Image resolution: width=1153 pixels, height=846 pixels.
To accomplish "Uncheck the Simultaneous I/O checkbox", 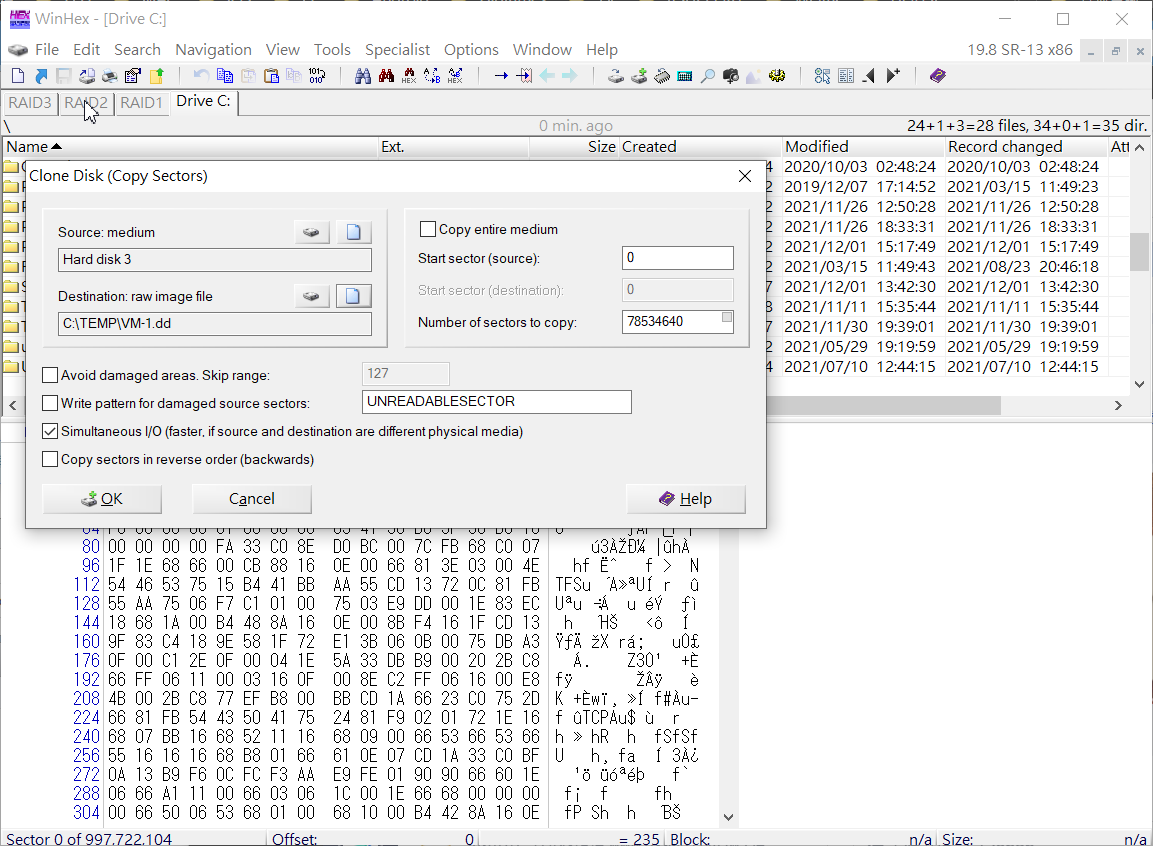I will 50,431.
